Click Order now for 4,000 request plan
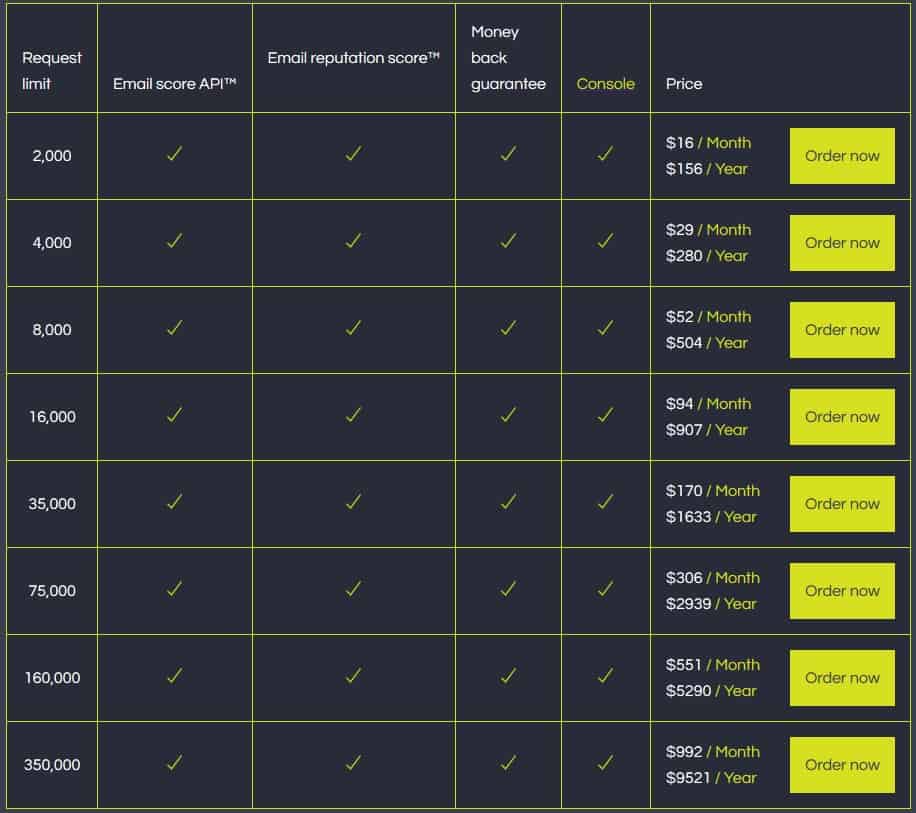 click(842, 243)
